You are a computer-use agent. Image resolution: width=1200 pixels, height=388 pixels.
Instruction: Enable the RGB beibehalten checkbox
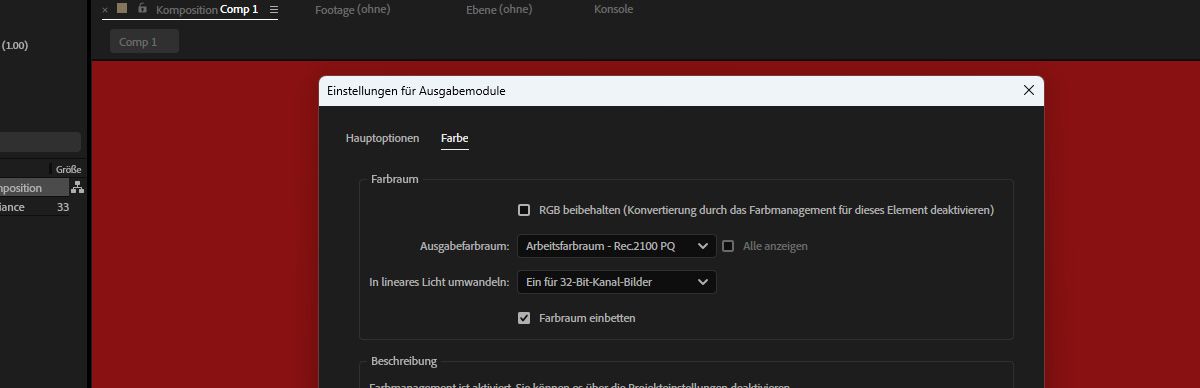(x=524, y=210)
